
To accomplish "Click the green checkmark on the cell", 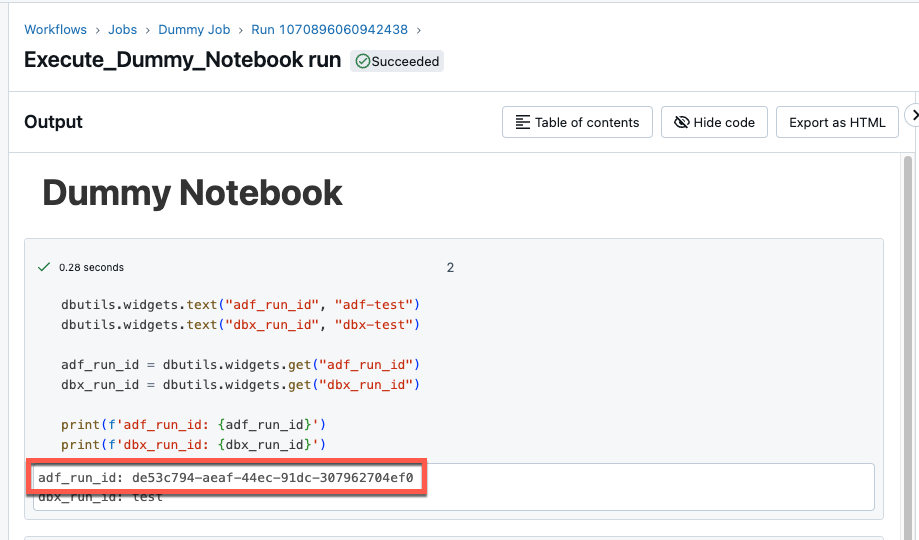I will click(x=44, y=267).
